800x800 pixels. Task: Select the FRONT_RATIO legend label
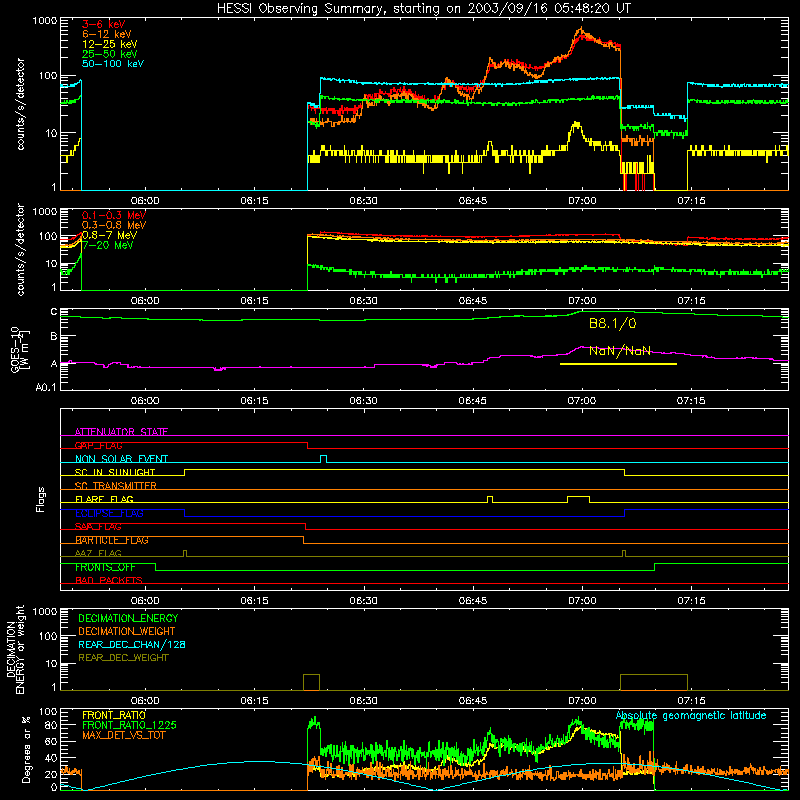point(114,715)
